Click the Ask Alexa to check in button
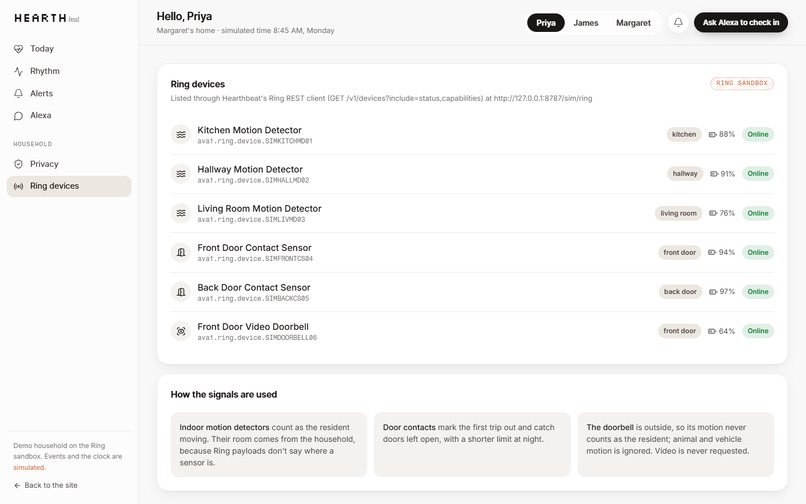Viewport: 806px width, 504px height. coord(741,23)
